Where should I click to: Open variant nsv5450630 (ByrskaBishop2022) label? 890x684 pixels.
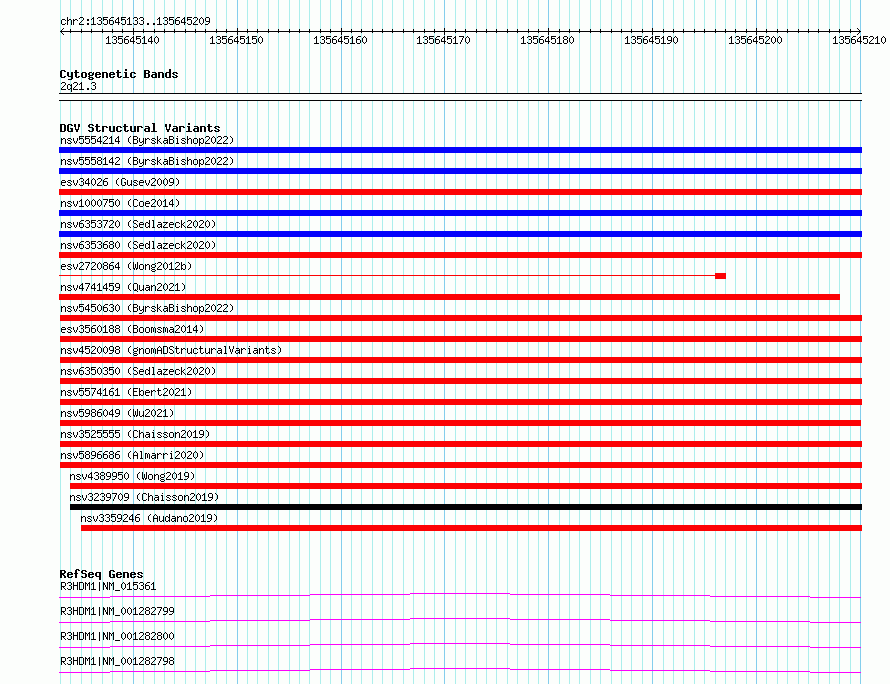(147, 308)
